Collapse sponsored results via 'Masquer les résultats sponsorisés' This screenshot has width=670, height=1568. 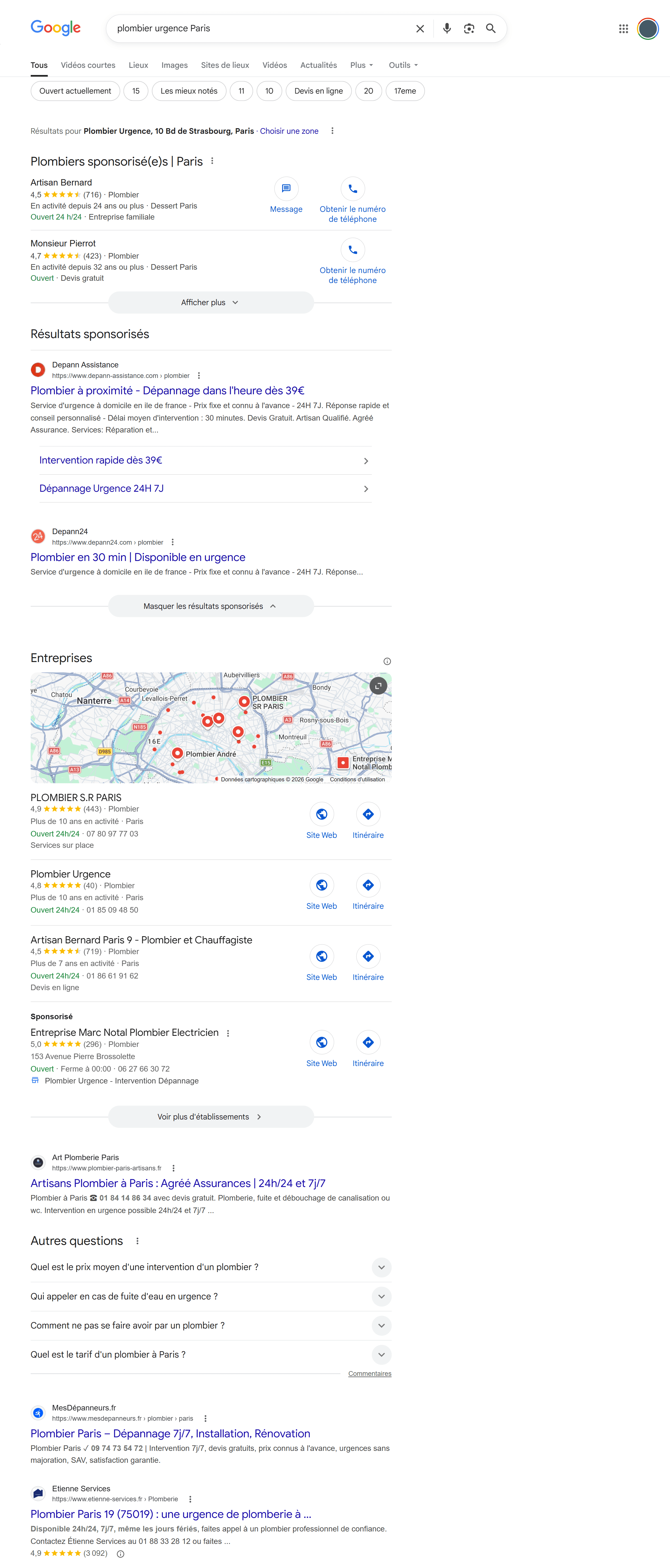pos(210,606)
